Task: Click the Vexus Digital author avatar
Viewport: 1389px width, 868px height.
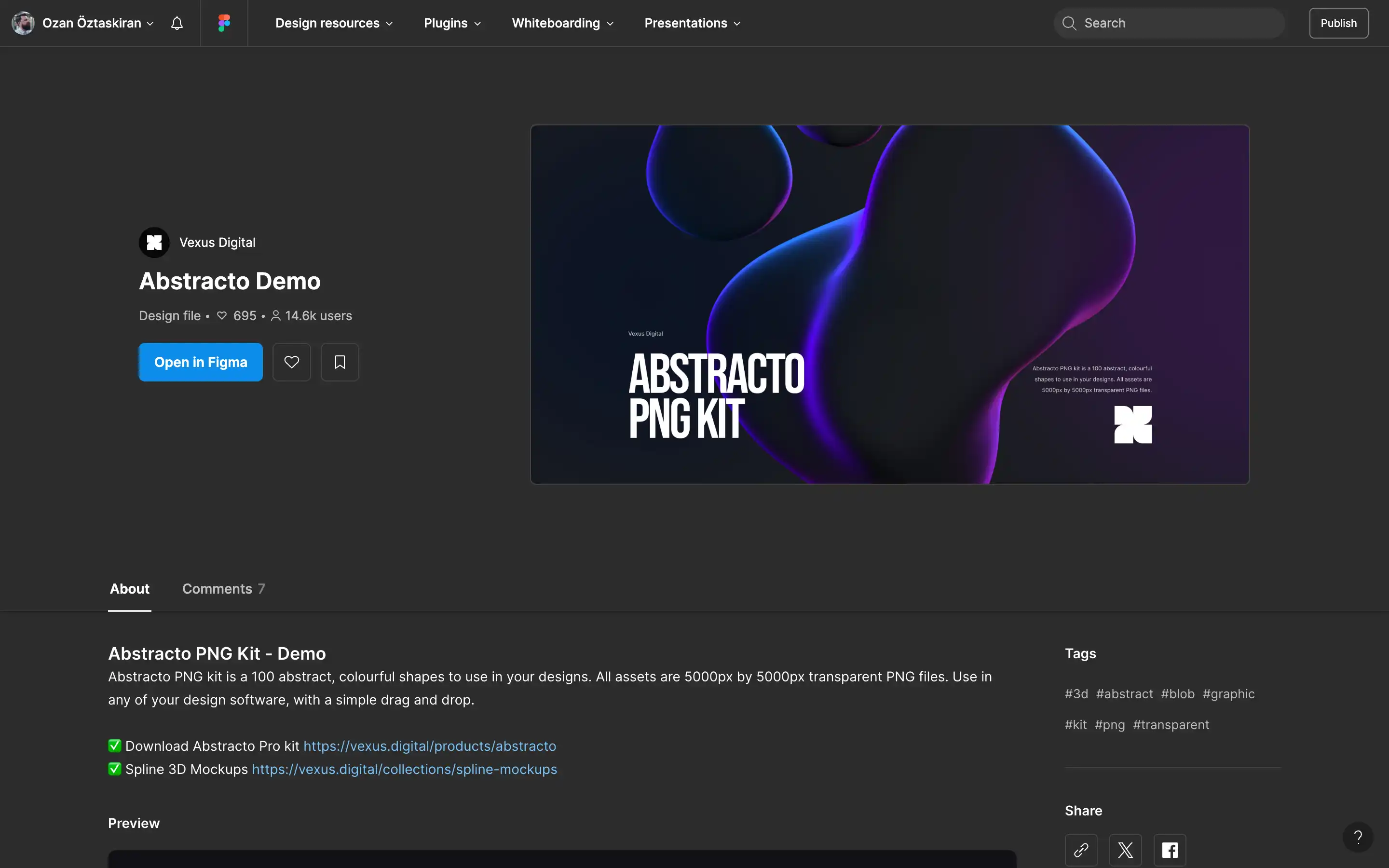Action: coord(154,242)
